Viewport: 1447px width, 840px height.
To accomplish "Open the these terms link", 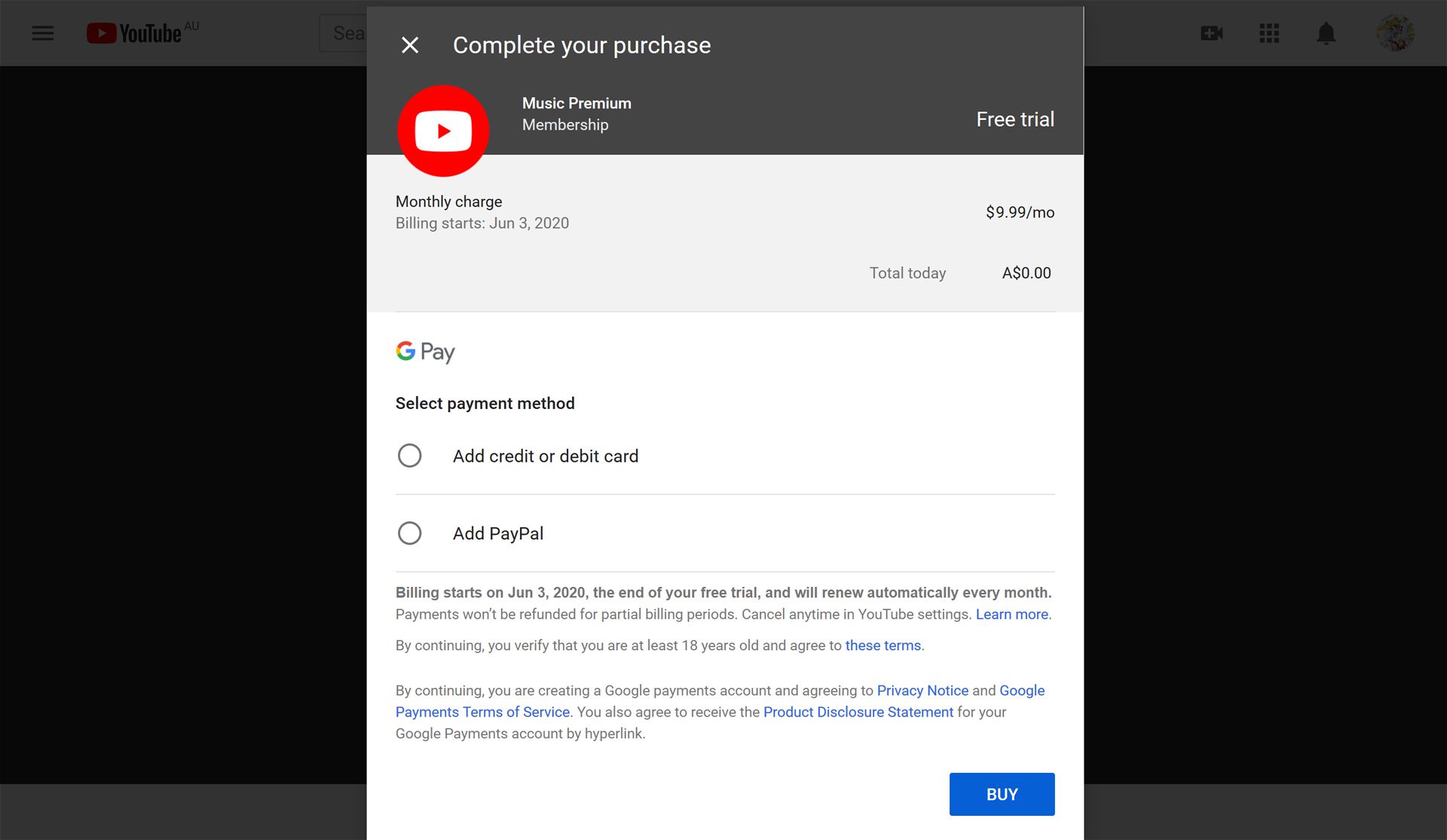I will (883, 645).
